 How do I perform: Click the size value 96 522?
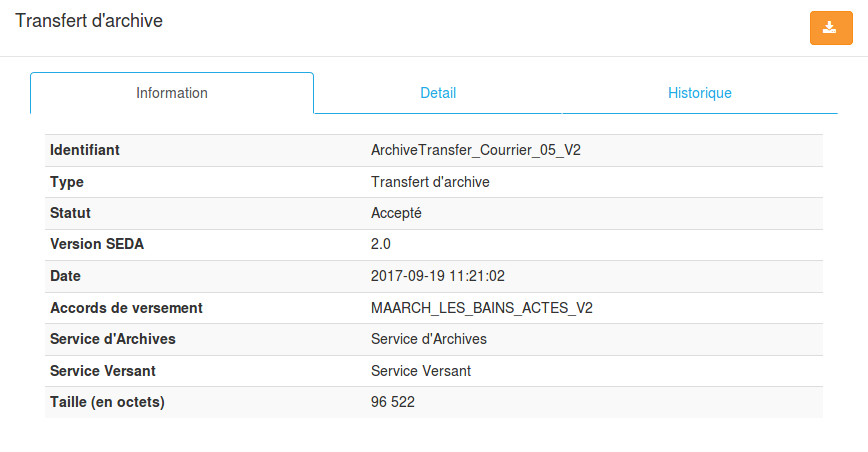click(x=392, y=402)
